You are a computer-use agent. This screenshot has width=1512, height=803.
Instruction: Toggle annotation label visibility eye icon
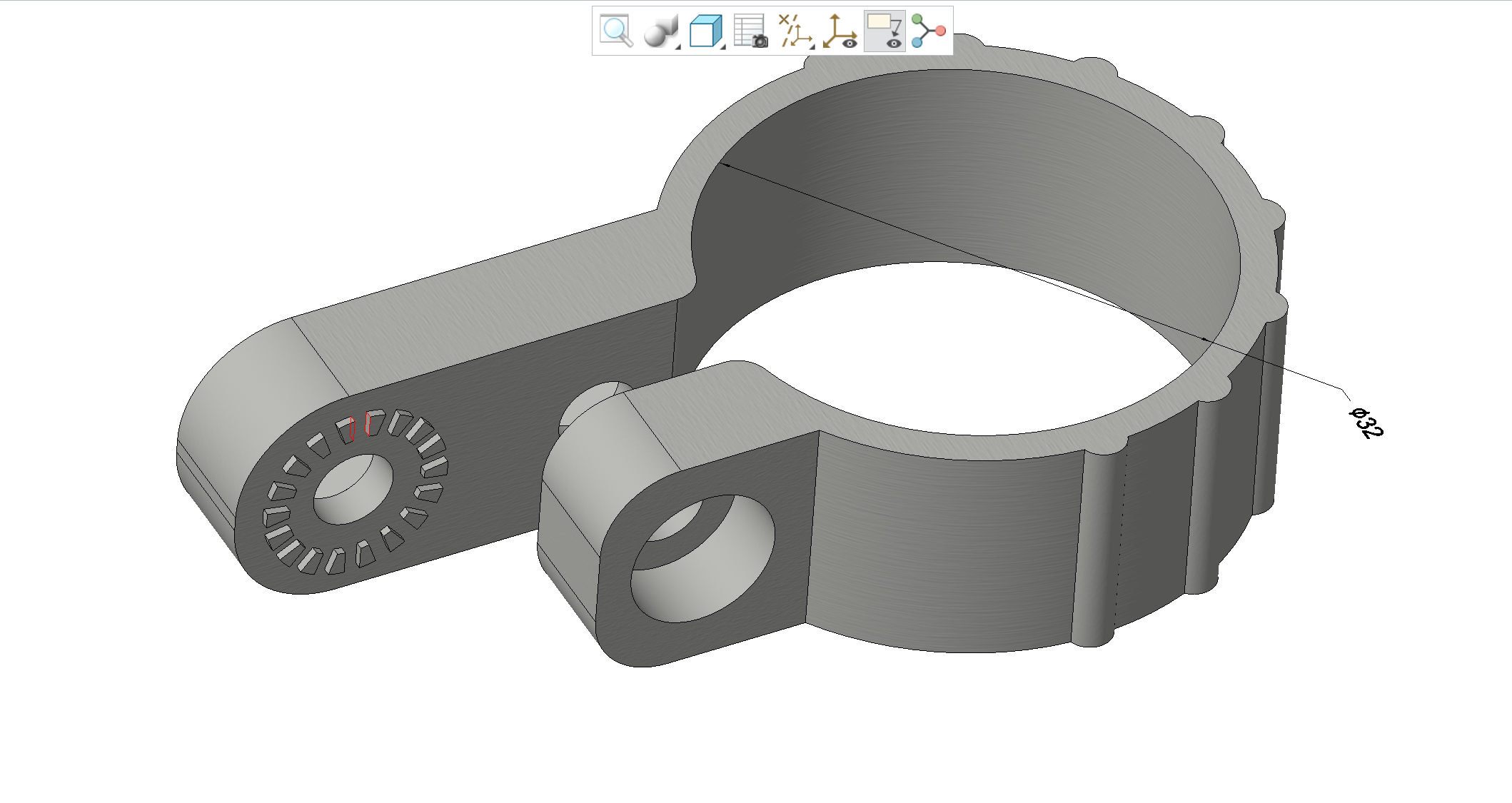(884, 31)
